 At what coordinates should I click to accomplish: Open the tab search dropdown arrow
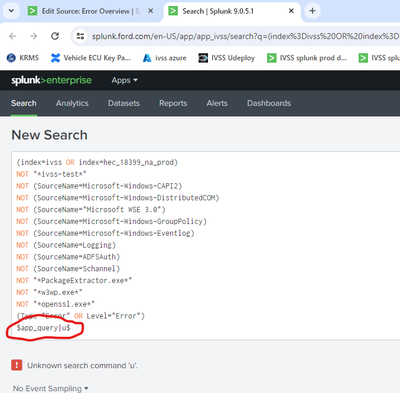[11, 11]
